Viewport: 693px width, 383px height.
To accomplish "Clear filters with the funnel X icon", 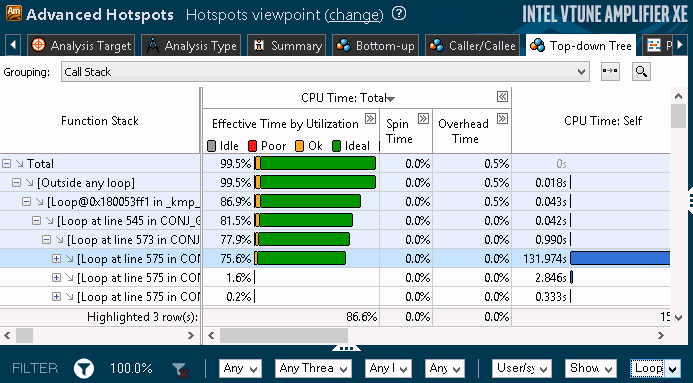I will pos(181,369).
